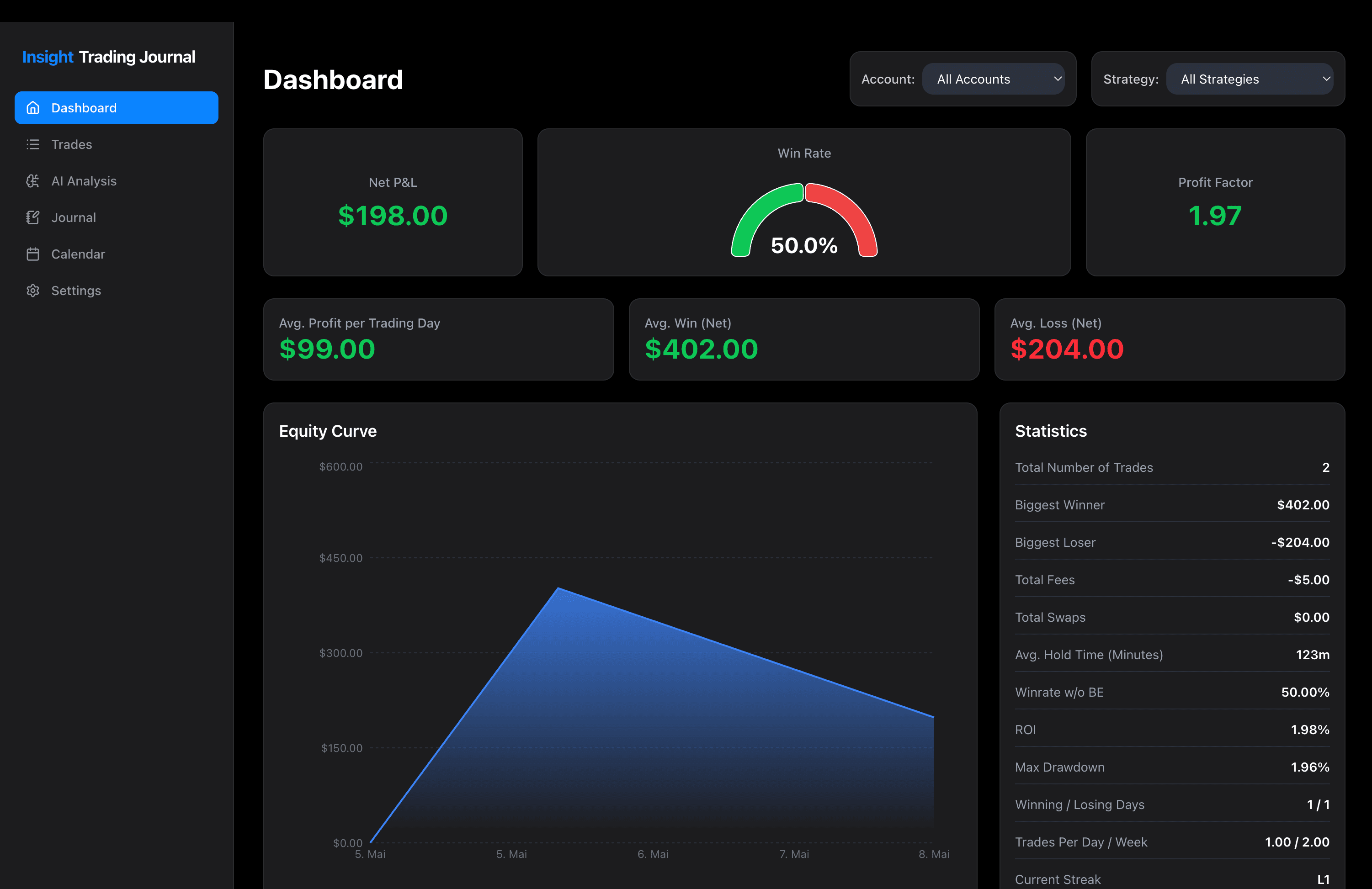Navigate to Journal
The height and width of the screenshot is (889, 1372).
117,217
